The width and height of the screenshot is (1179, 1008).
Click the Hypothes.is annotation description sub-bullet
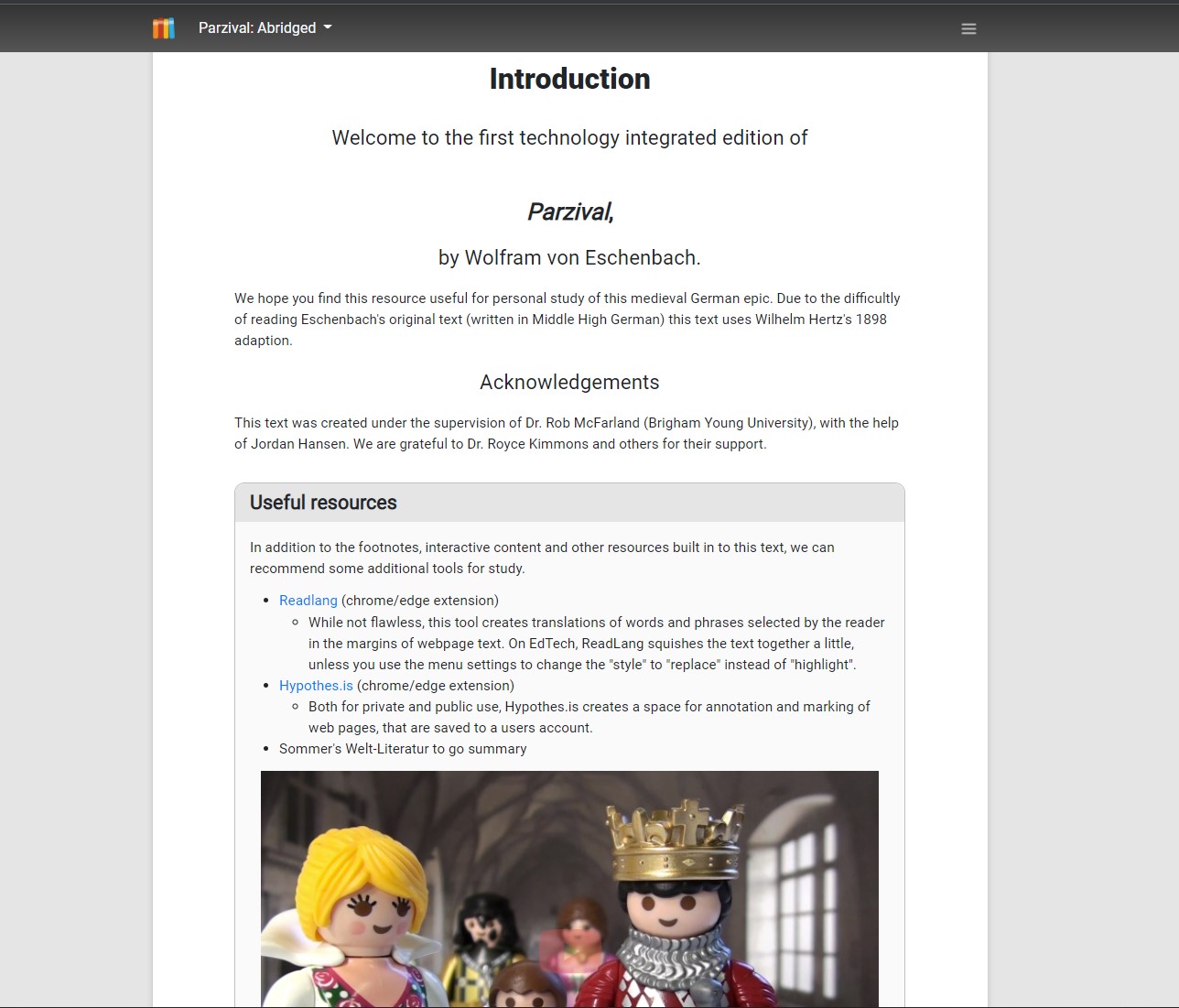[589, 717]
